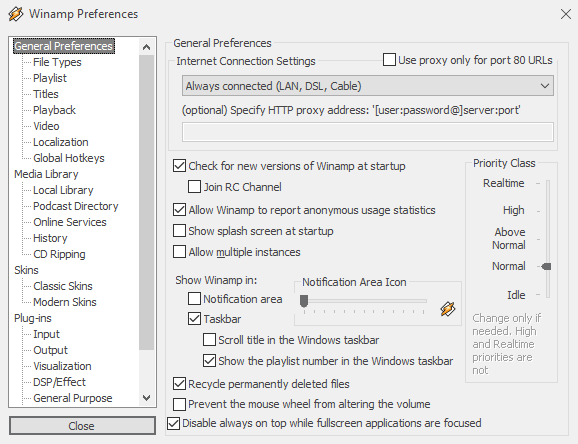The height and width of the screenshot is (444, 578).
Task: Click the Winamp notification area preview icon
Action: 448,309
